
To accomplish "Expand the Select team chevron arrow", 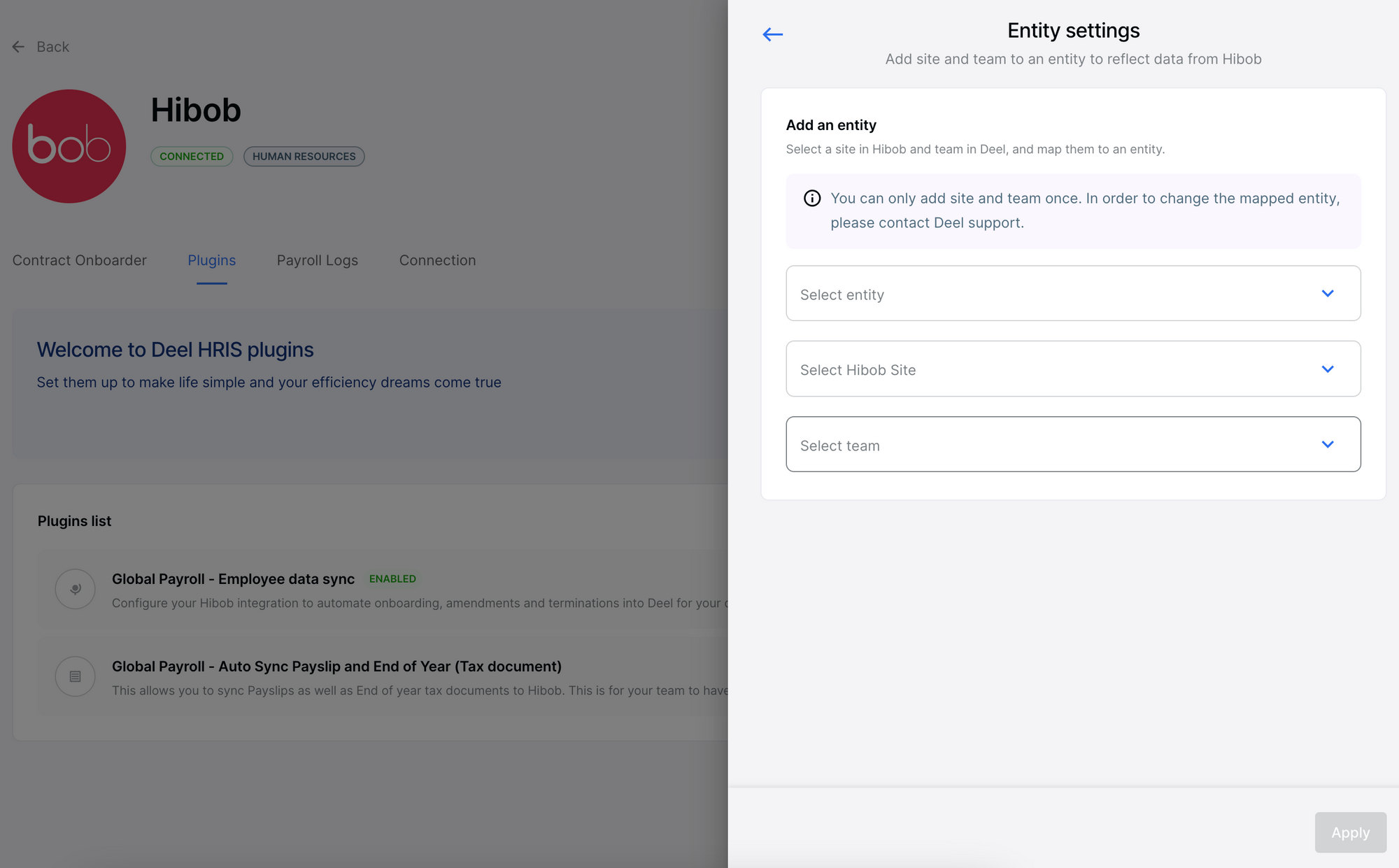I will click(x=1328, y=444).
